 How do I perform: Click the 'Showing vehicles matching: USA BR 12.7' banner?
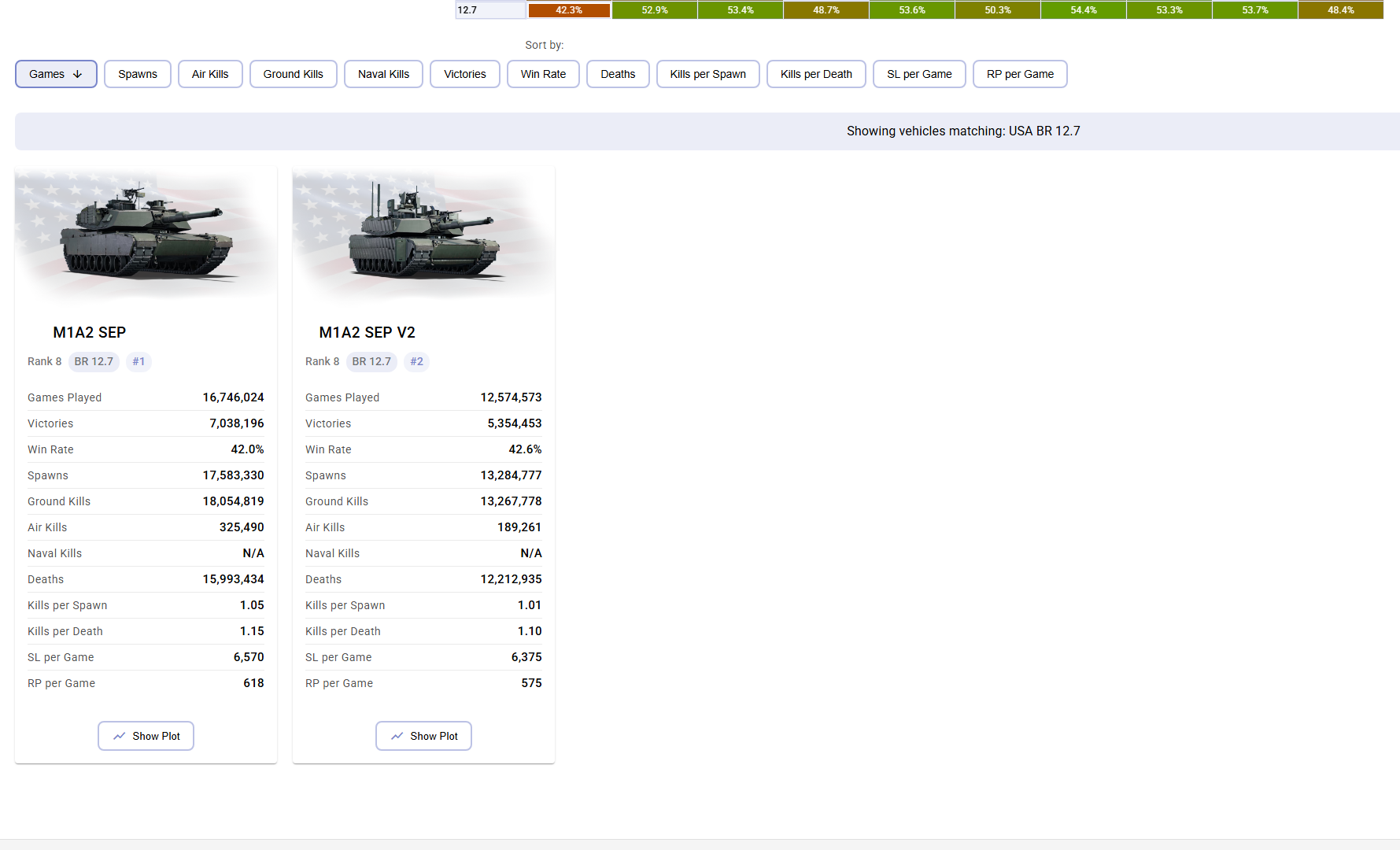tap(707, 131)
